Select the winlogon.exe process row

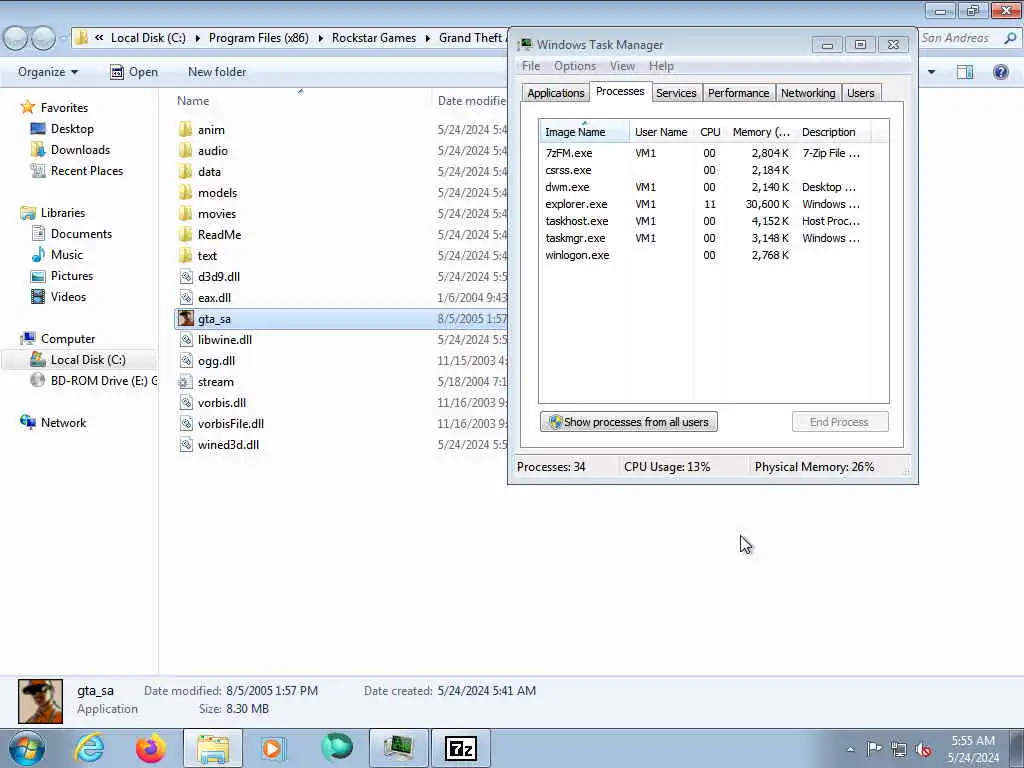click(x=704, y=255)
